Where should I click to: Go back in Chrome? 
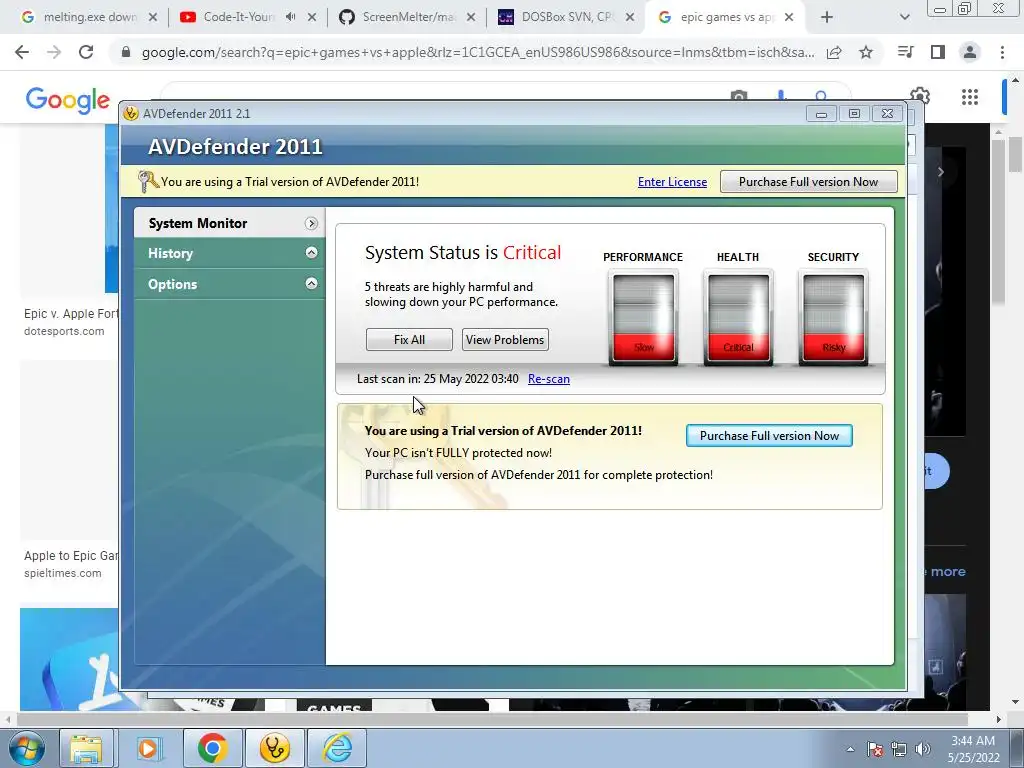coord(22,52)
